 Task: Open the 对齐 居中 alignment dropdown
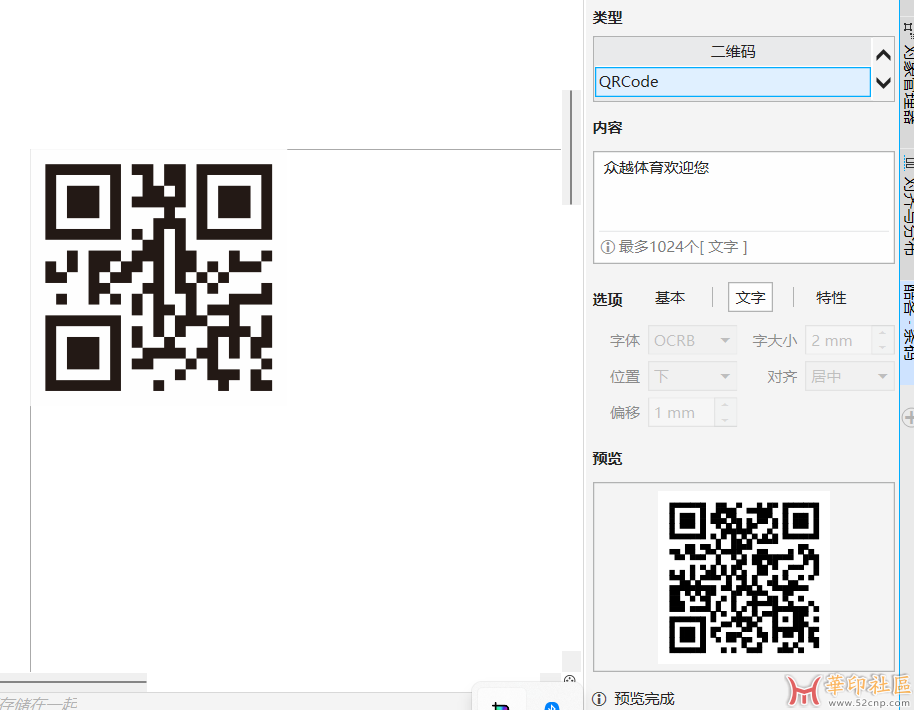(x=849, y=377)
